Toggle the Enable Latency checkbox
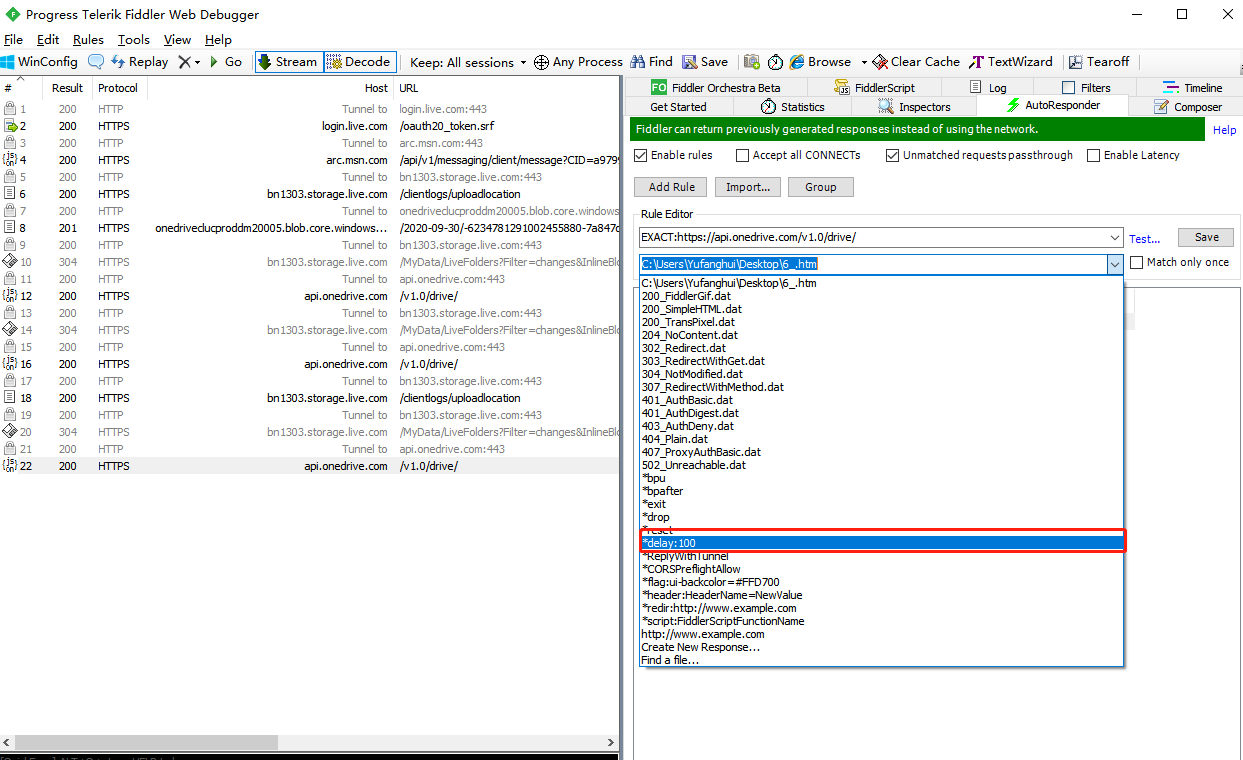The width and height of the screenshot is (1243, 760). [x=1093, y=156]
